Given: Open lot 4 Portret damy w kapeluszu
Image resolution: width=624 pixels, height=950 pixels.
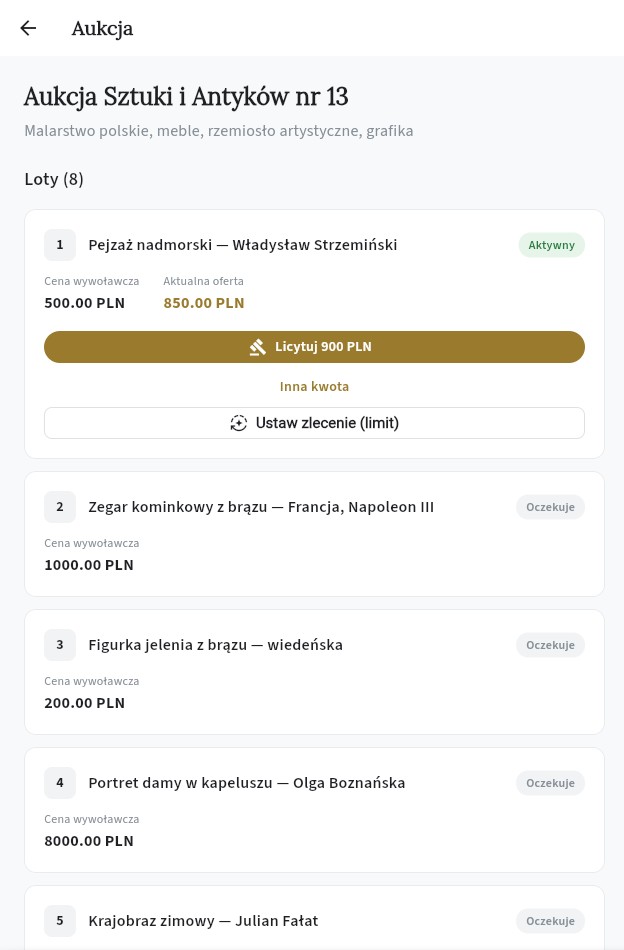Looking at the screenshot, I should point(247,783).
